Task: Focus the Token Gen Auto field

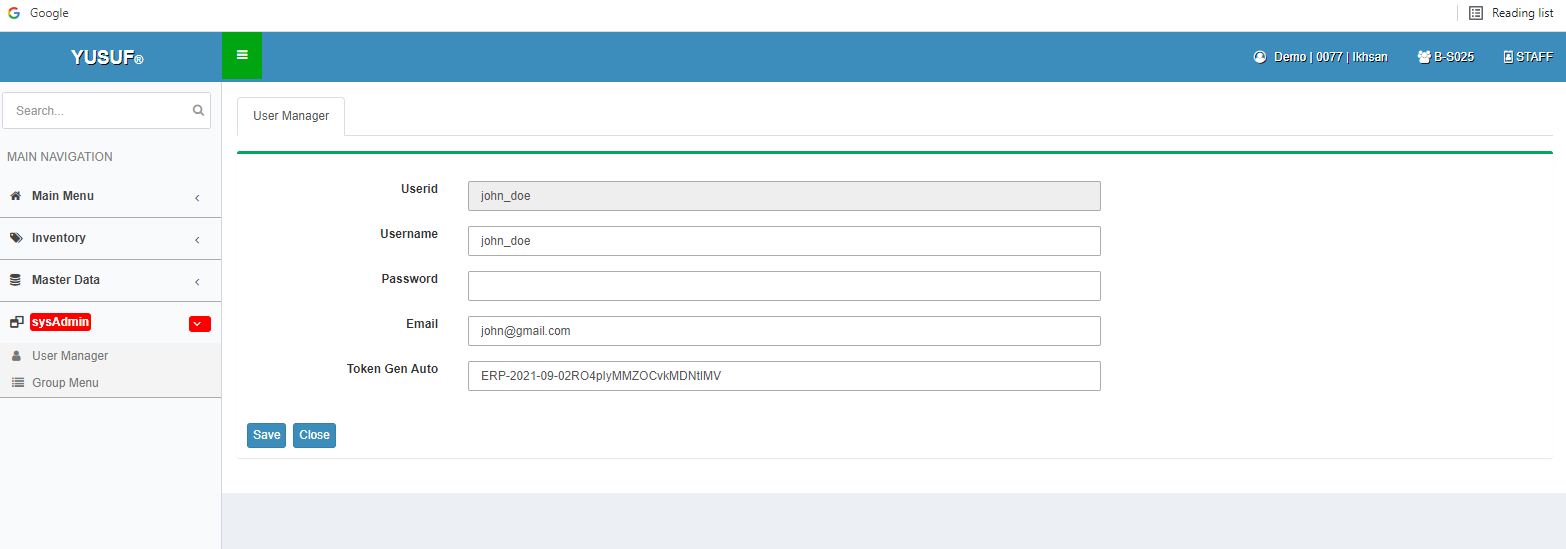Action: (784, 376)
